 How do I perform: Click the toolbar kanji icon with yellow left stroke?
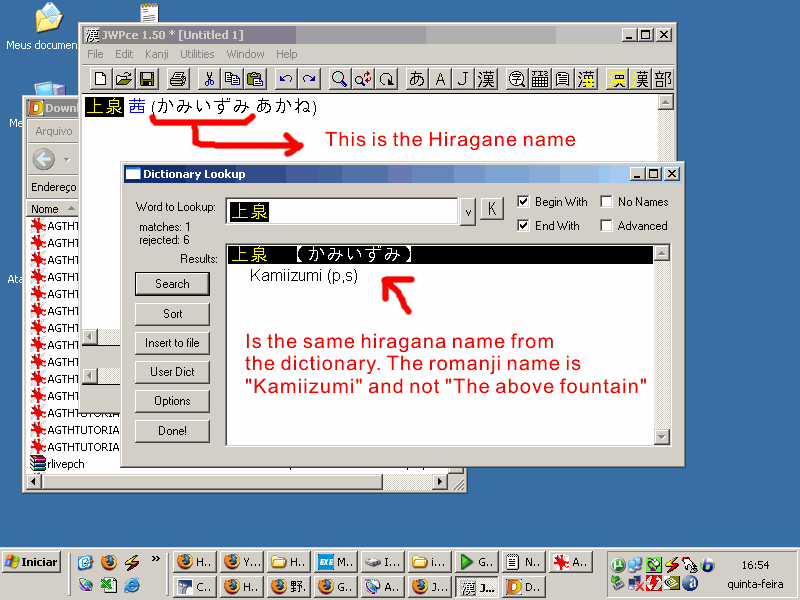pos(640,79)
